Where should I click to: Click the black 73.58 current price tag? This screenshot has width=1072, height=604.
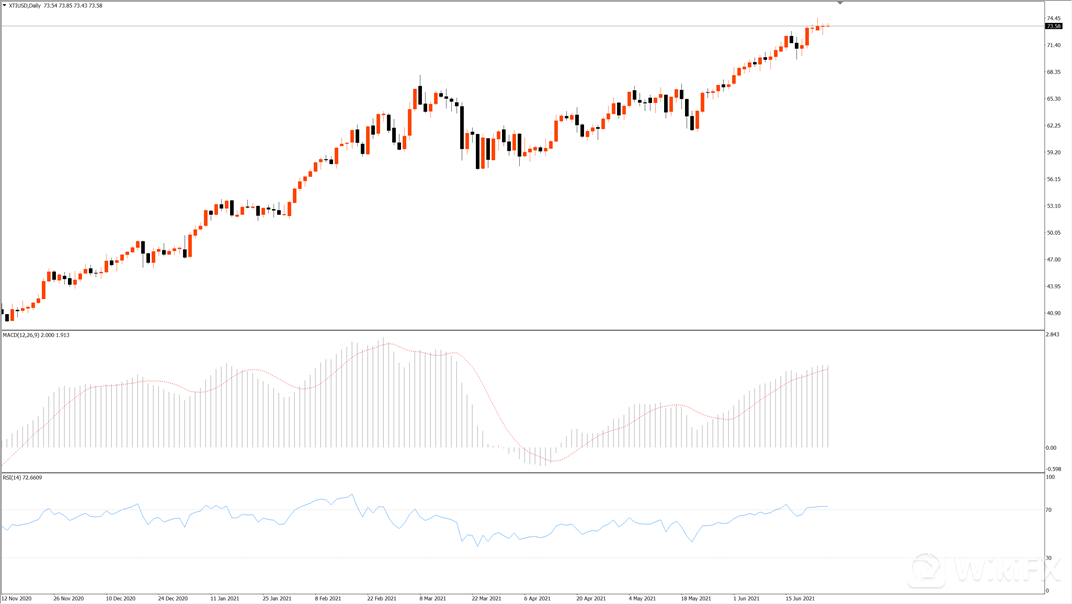pos(1053,26)
